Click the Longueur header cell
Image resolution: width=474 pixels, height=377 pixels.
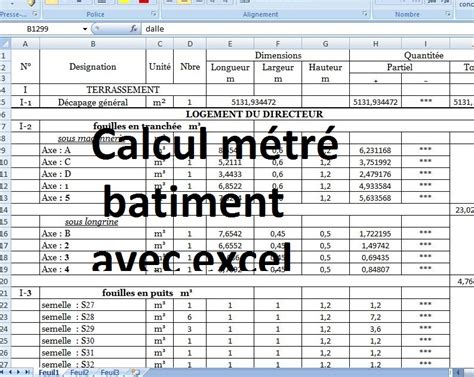[230, 67]
